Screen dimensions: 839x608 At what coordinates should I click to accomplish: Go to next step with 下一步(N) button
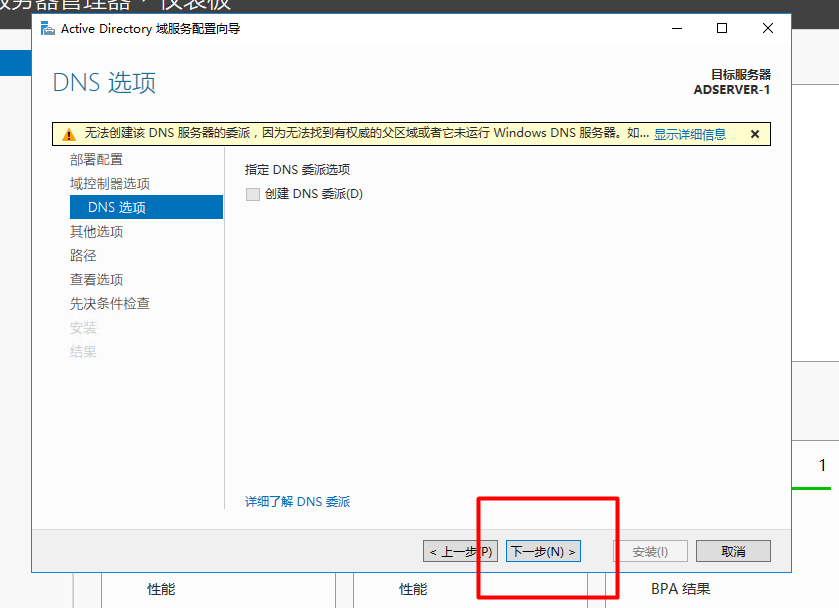543,551
